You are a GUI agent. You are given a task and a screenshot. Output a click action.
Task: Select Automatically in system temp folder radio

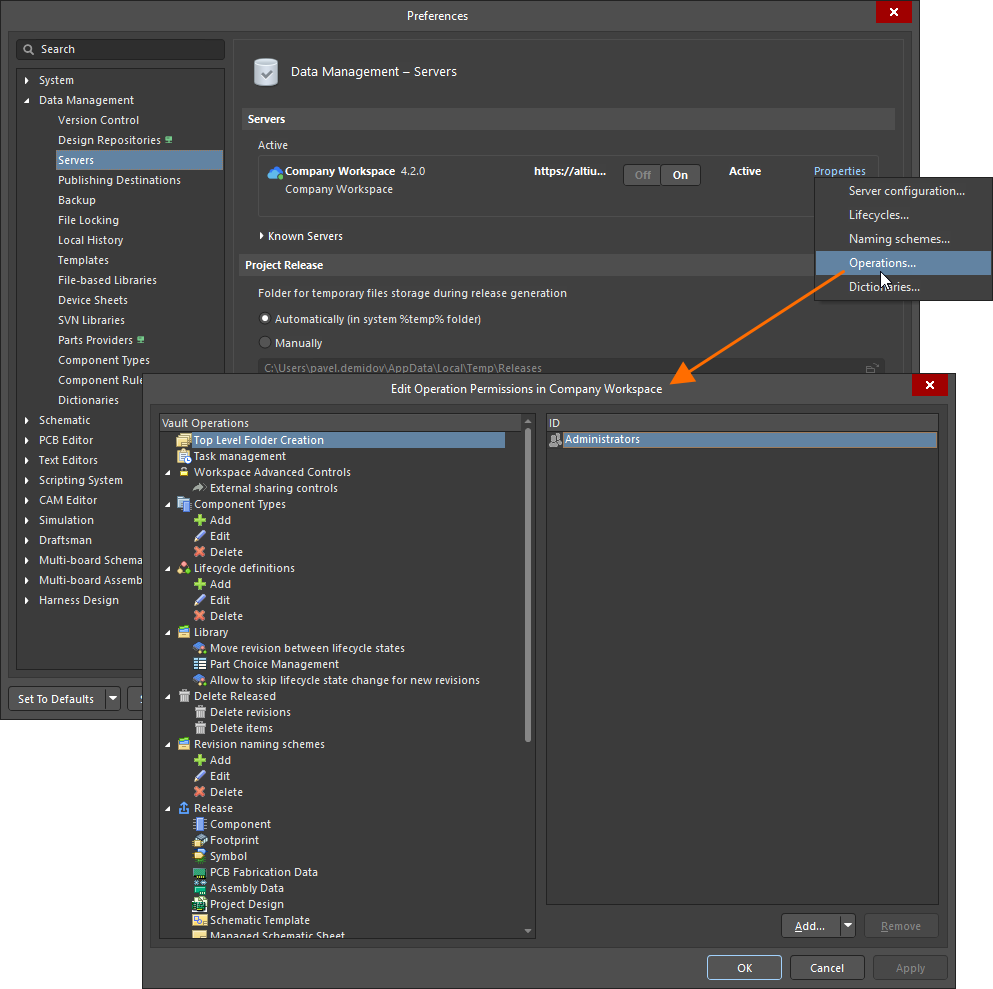click(x=265, y=318)
